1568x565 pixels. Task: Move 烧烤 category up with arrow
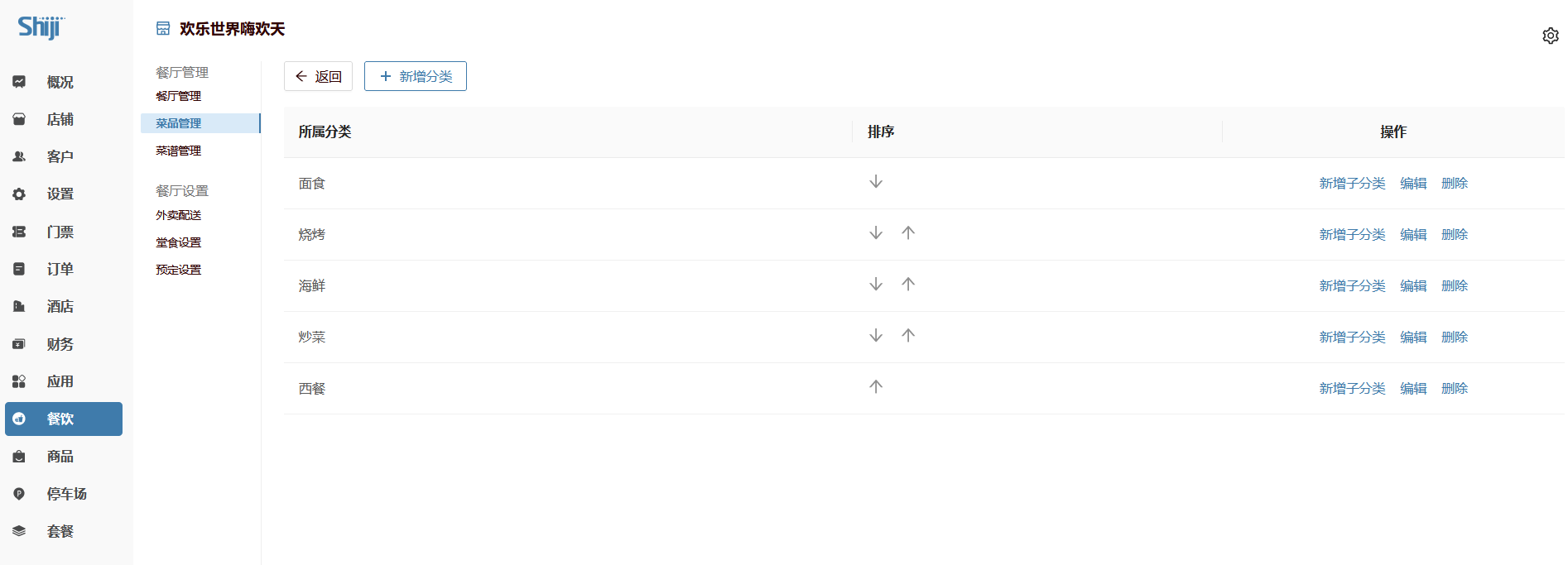(x=908, y=233)
